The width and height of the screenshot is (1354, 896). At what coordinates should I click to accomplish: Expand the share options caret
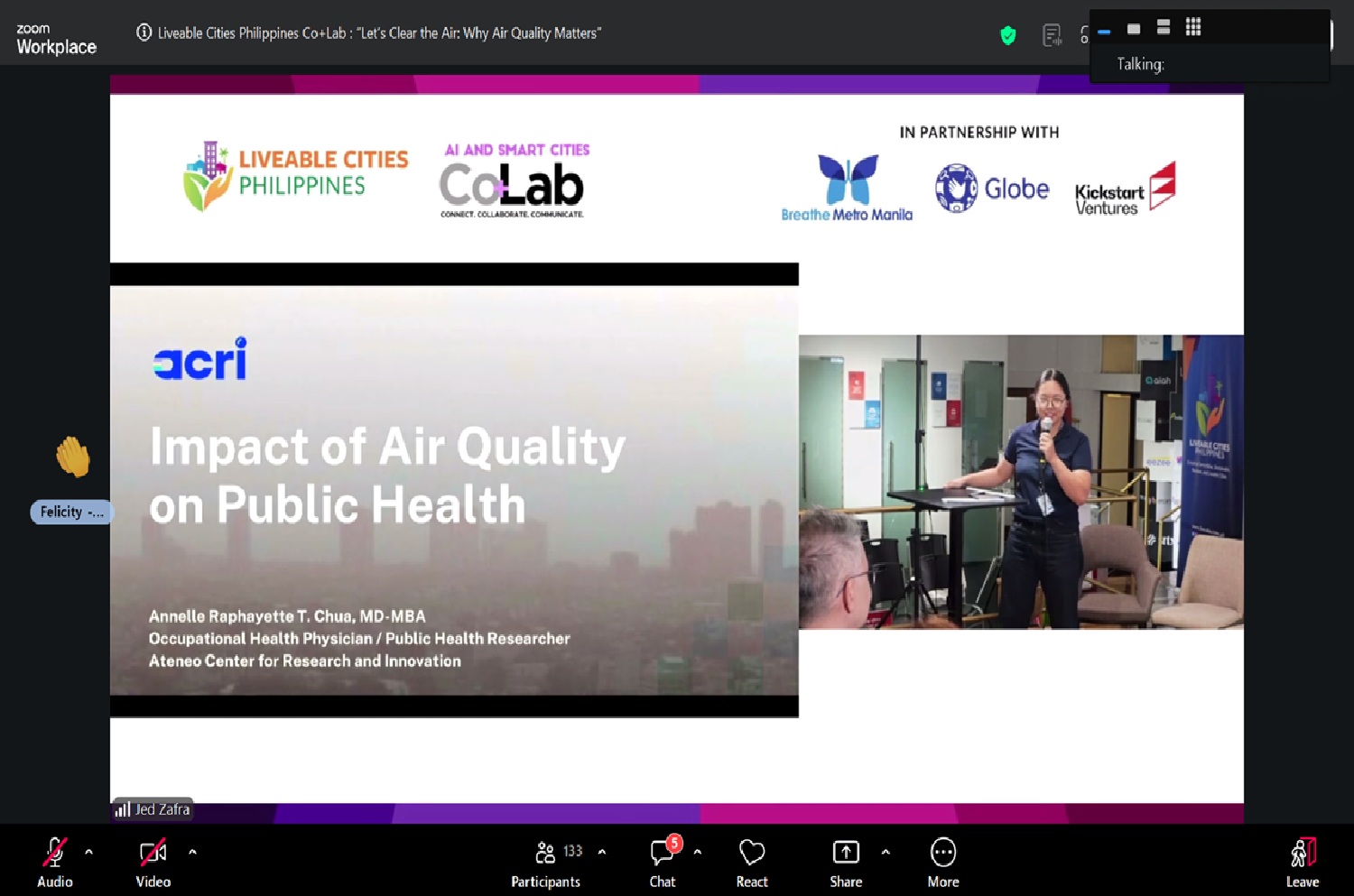[886, 851]
